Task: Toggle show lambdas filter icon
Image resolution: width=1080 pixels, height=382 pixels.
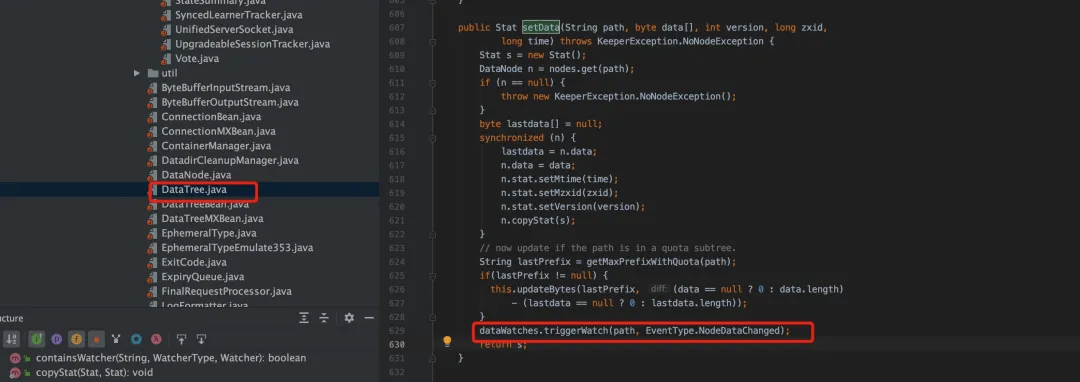Action: [156, 339]
